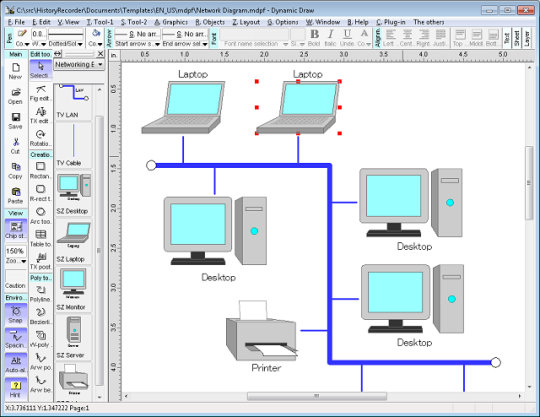Open the pen color Co. dropdown arrow
Viewport: 540px width, 417px height.
coord(27,44)
